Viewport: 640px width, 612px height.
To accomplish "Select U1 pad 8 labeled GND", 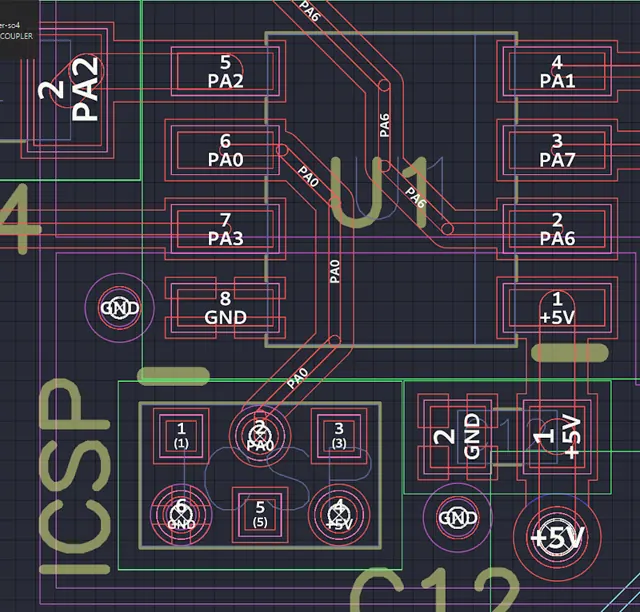I will [x=225, y=308].
